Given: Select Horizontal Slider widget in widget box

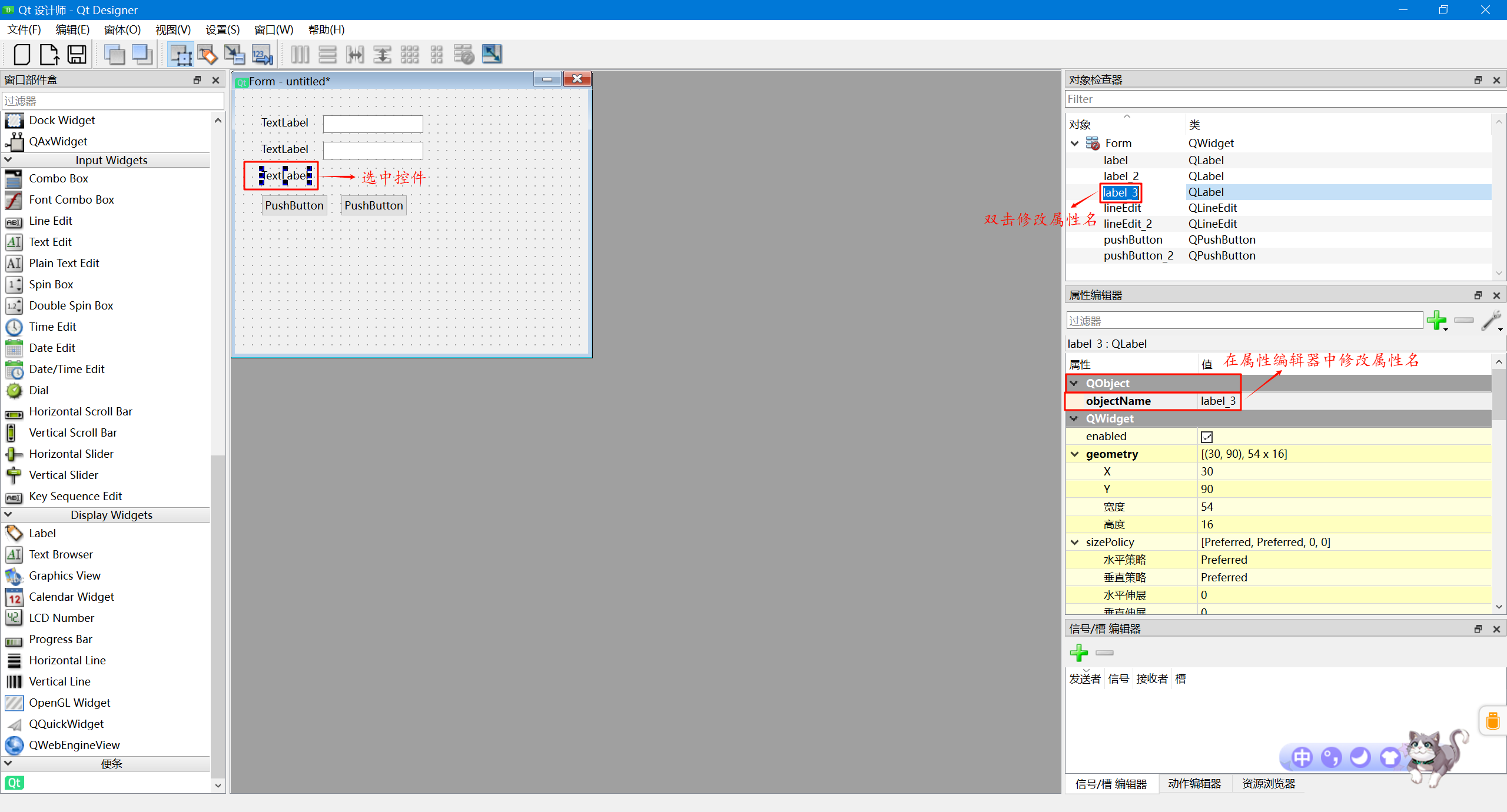Looking at the screenshot, I should click(71, 454).
